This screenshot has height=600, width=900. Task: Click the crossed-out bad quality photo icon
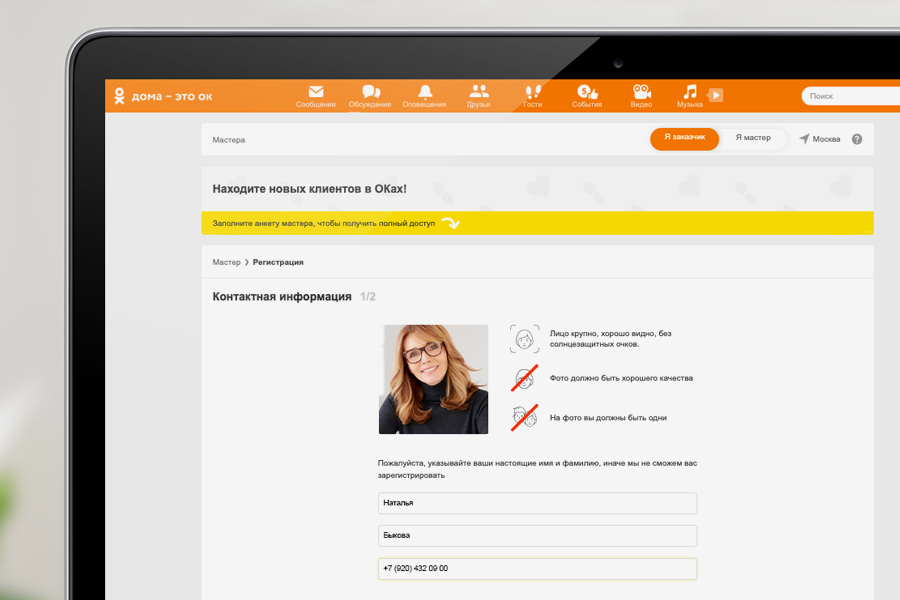(525, 378)
